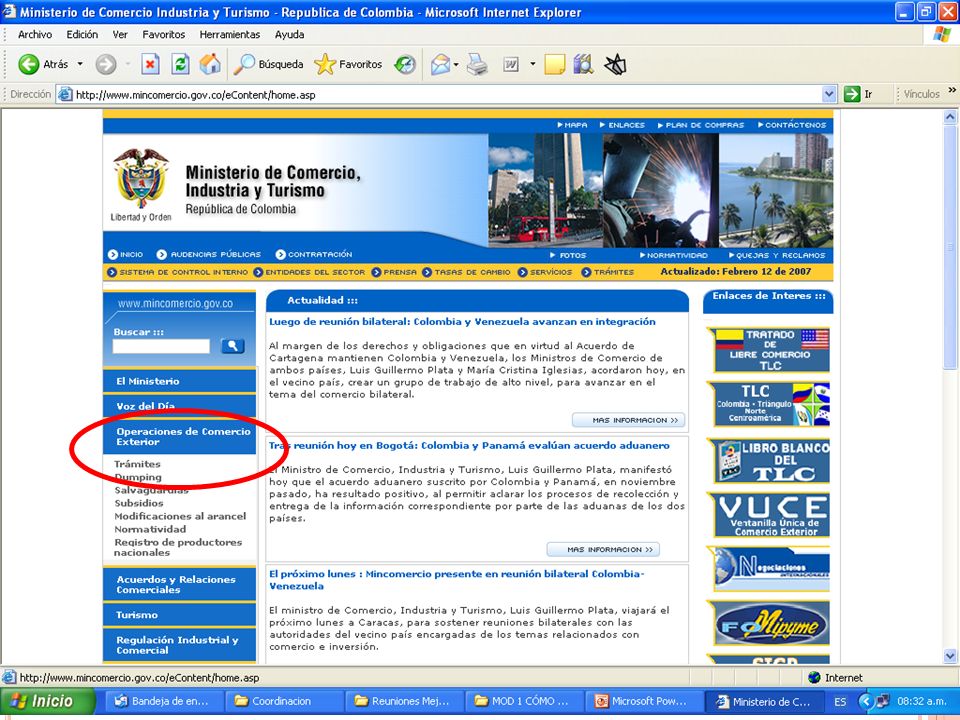Edit page with the Word icon

pos(511,64)
